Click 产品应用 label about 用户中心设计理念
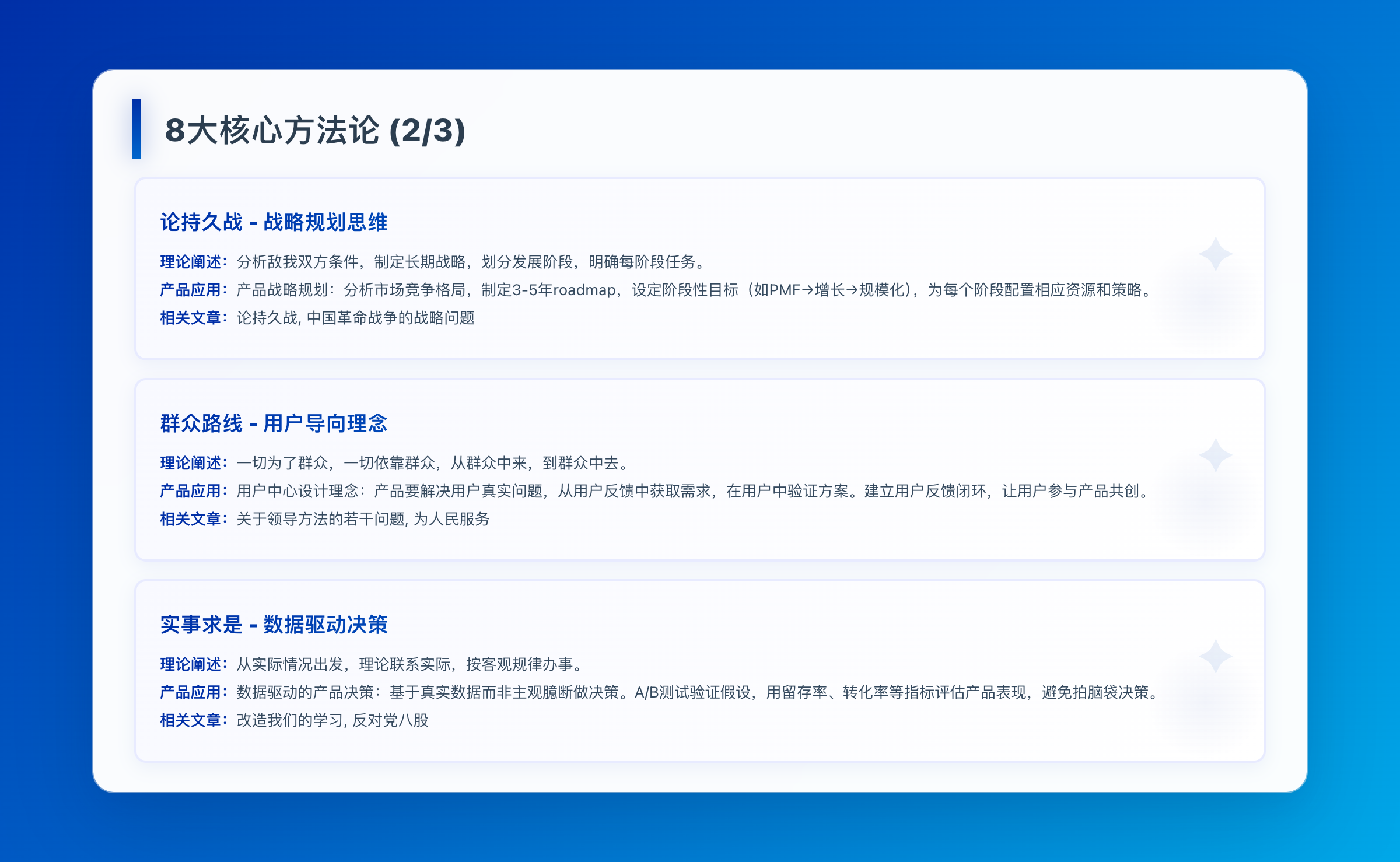 click(x=191, y=491)
